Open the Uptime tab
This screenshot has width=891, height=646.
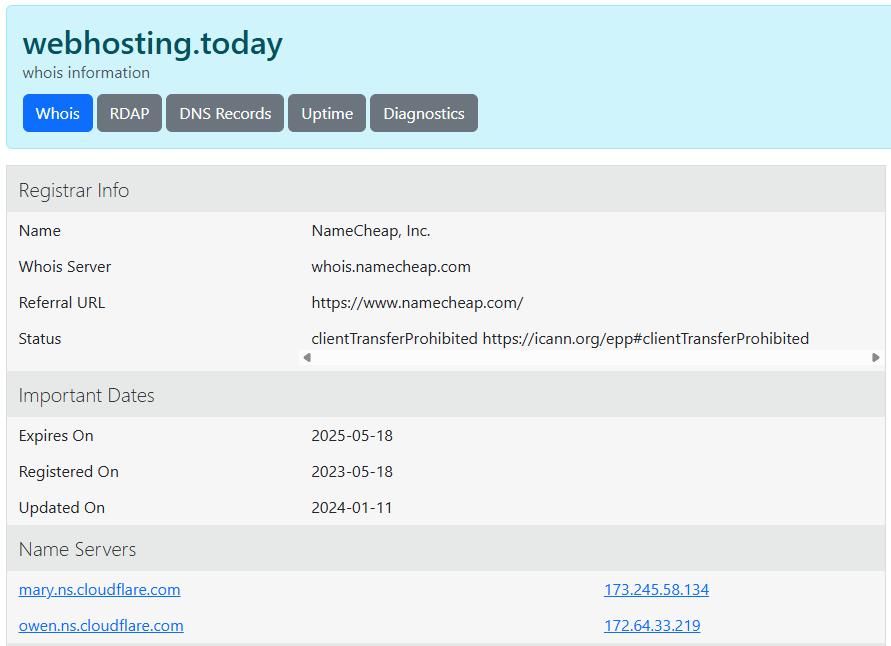(327, 113)
